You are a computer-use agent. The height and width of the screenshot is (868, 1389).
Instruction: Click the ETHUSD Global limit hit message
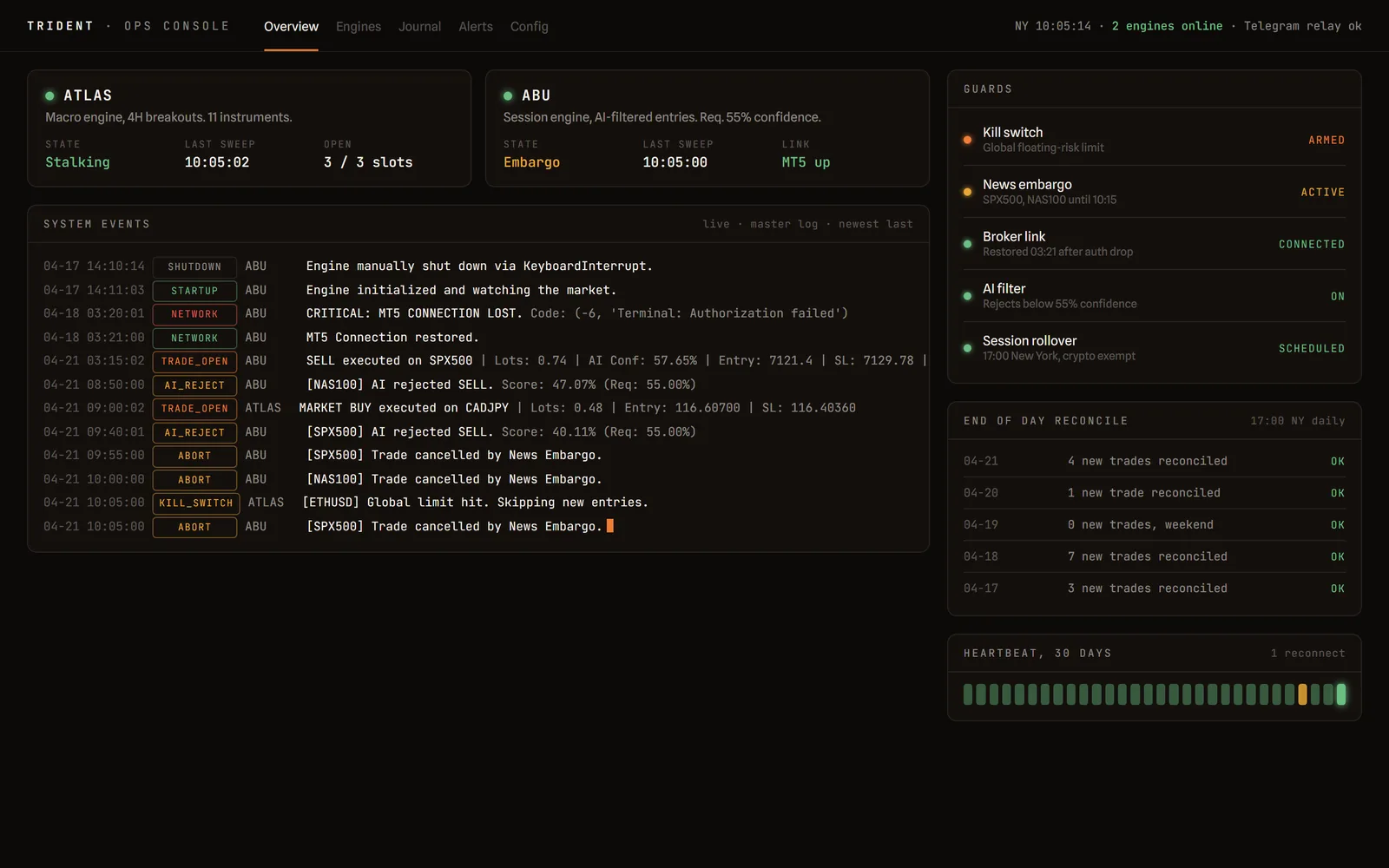(x=475, y=503)
